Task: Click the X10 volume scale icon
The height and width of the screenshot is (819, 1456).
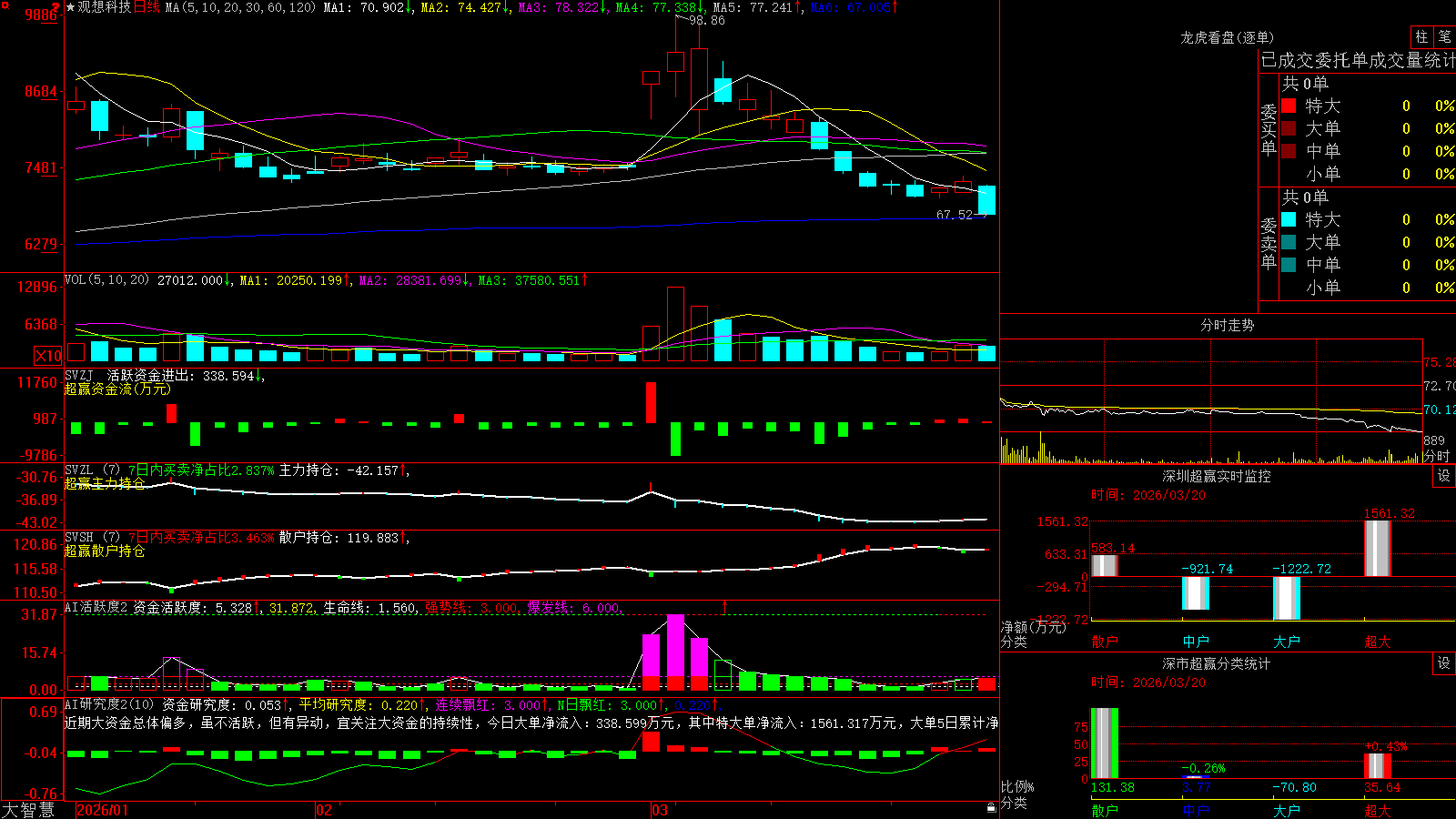Action: click(x=48, y=356)
